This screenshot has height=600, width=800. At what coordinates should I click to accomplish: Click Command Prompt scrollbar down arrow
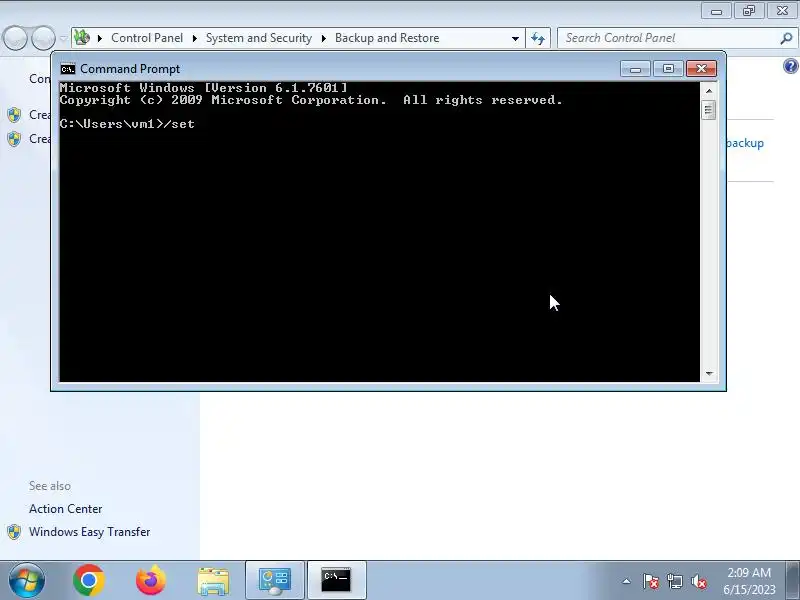click(x=709, y=373)
